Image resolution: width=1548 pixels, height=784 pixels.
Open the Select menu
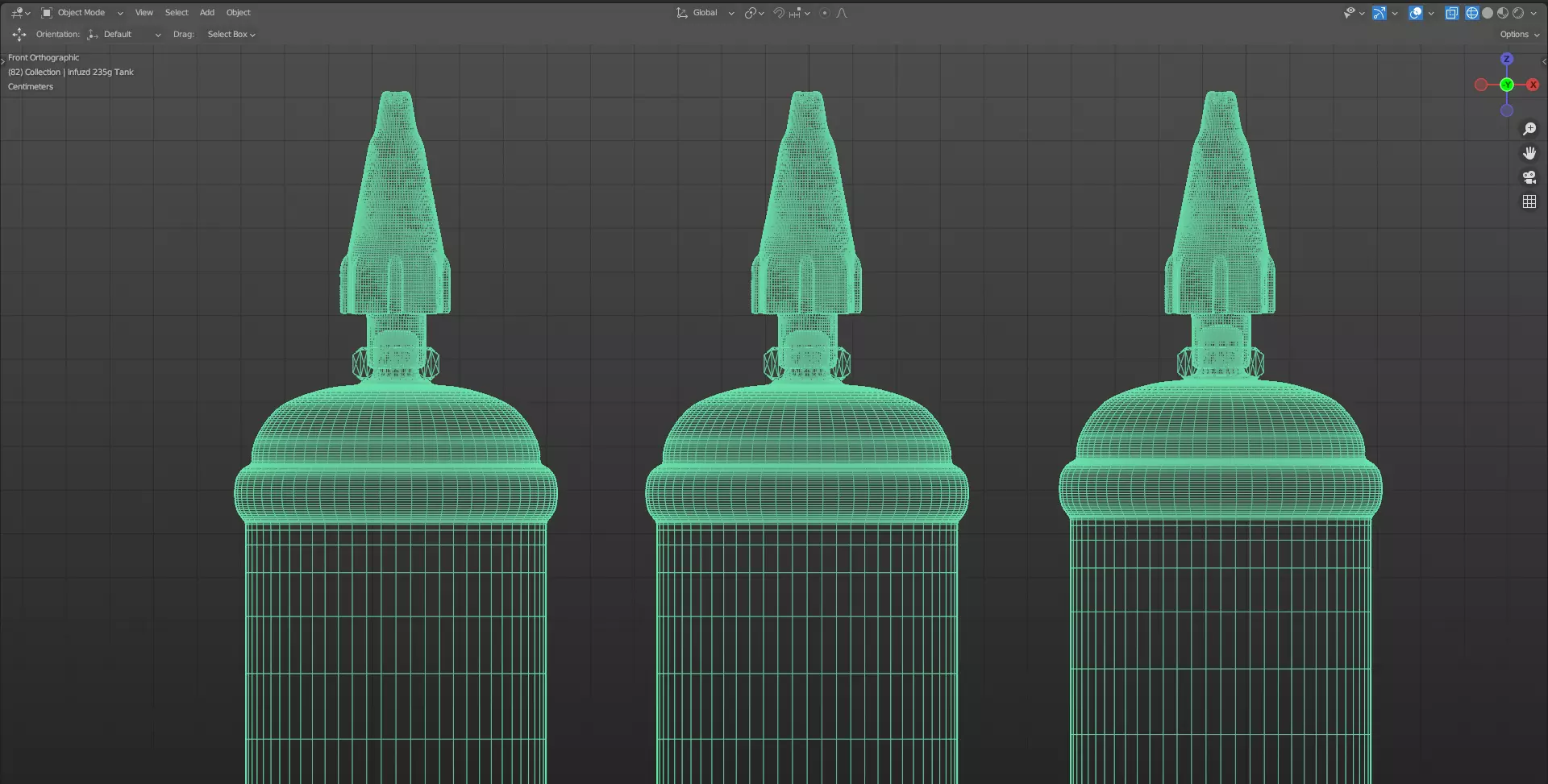(x=177, y=13)
